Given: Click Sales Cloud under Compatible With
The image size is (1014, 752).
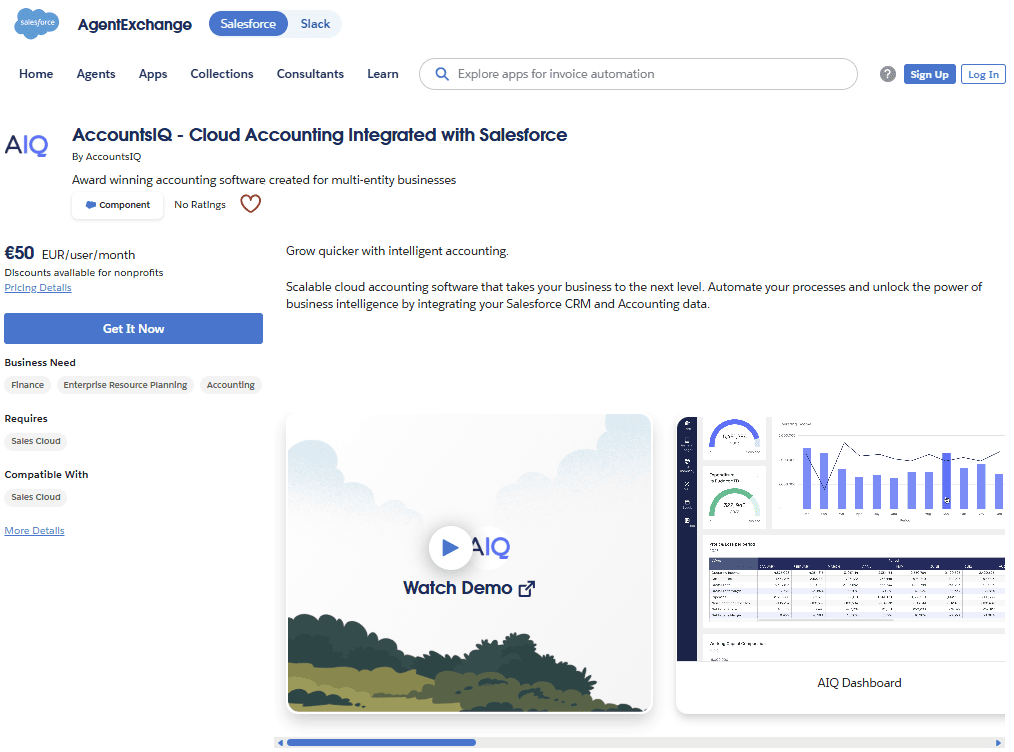Looking at the screenshot, I should tap(36, 497).
